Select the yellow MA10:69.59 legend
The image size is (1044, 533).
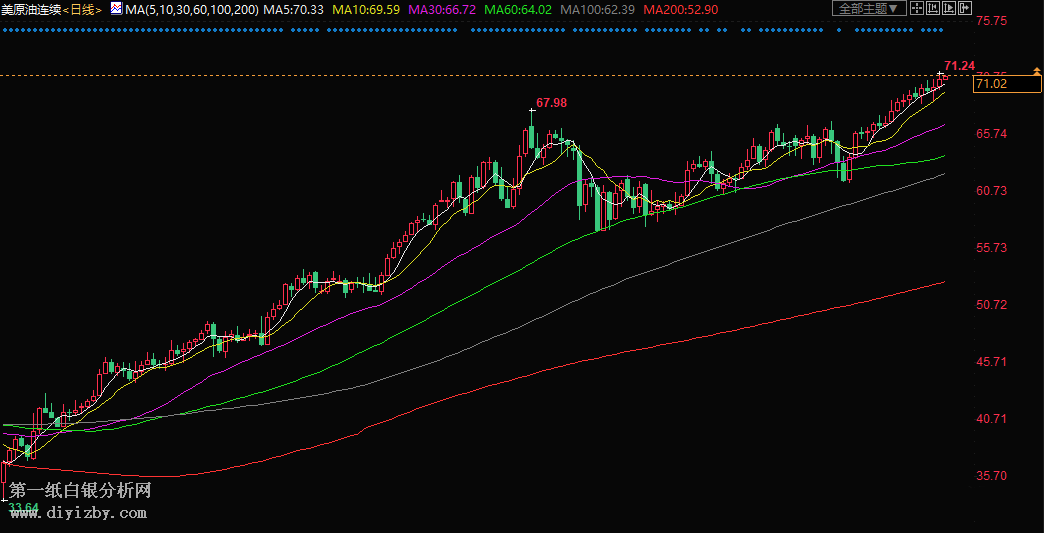366,9
